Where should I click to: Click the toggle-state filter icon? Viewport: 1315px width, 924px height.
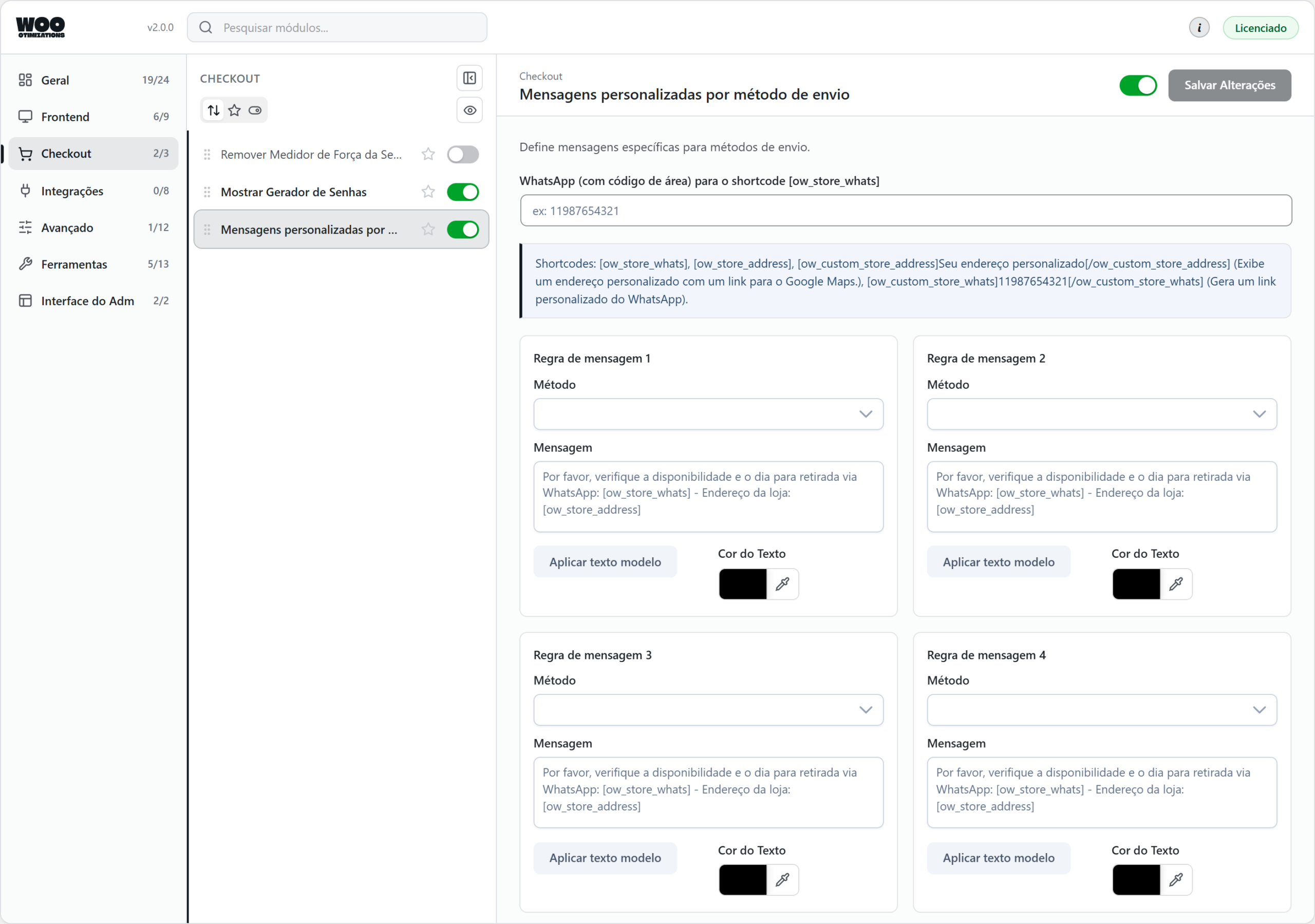pyautogui.click(x=255, y=110)
